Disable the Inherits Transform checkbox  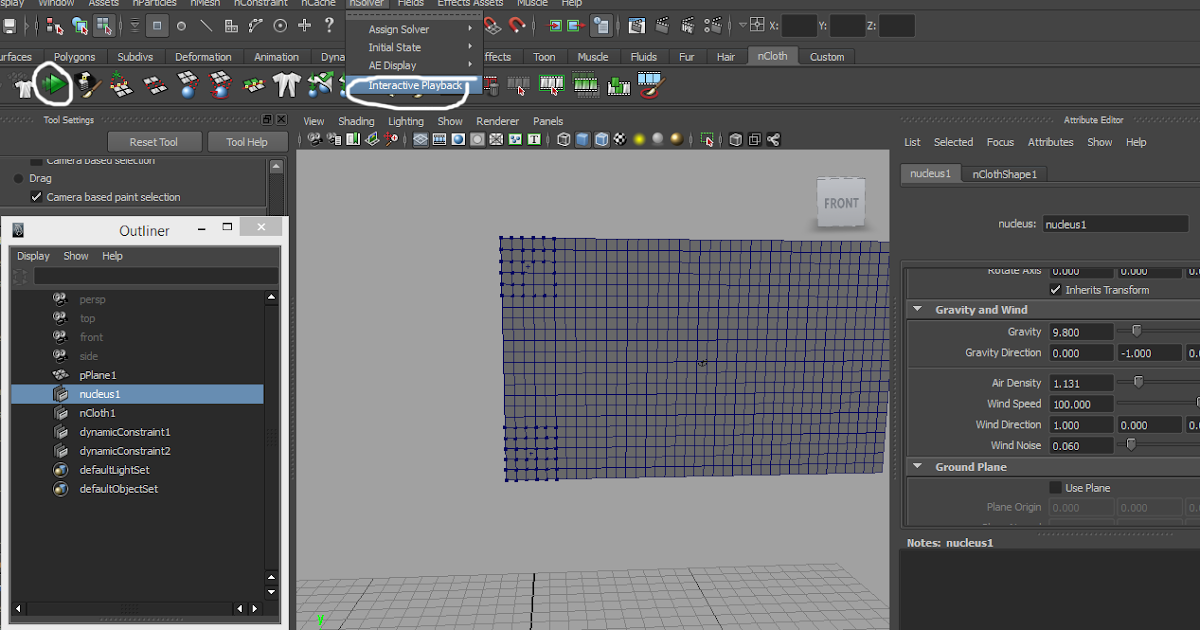pyautogui.click(x=1056, y=290)
